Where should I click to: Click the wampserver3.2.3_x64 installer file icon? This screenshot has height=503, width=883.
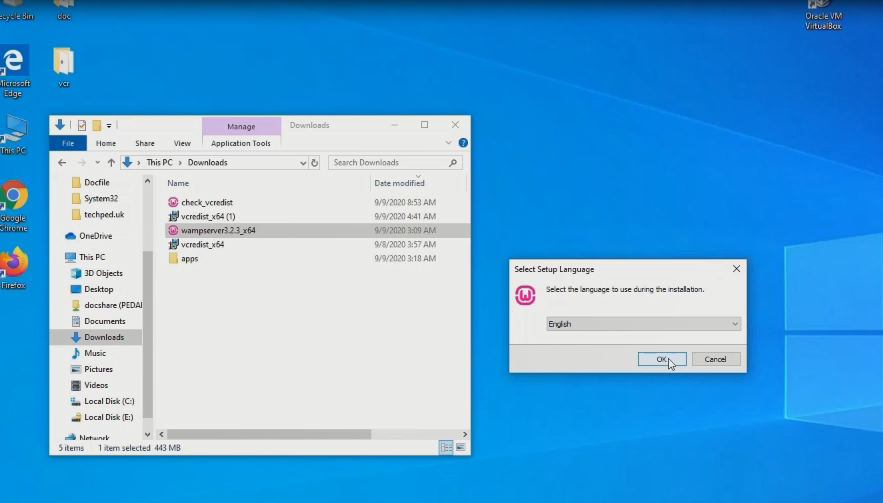pyautogui.click(x=173, y=230)
